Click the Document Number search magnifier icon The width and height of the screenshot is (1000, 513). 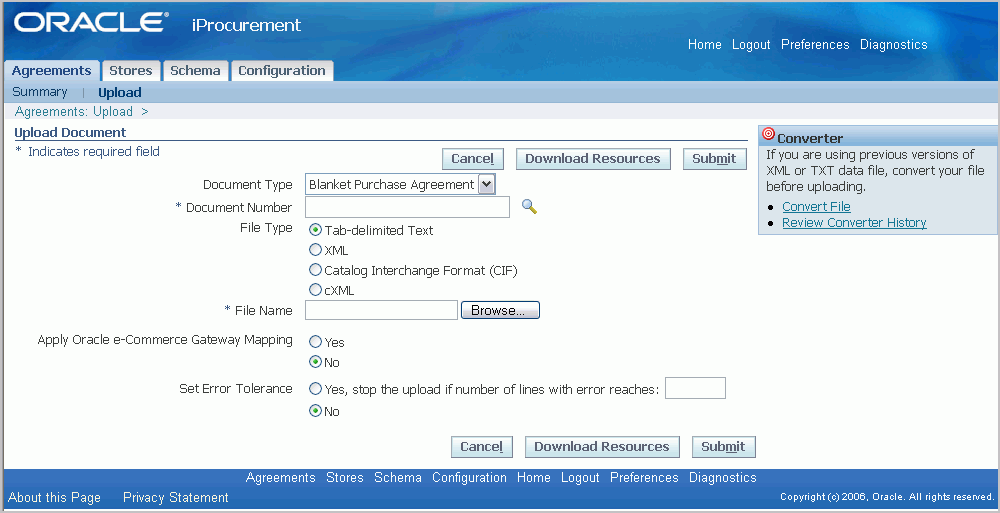pos(529,207)
